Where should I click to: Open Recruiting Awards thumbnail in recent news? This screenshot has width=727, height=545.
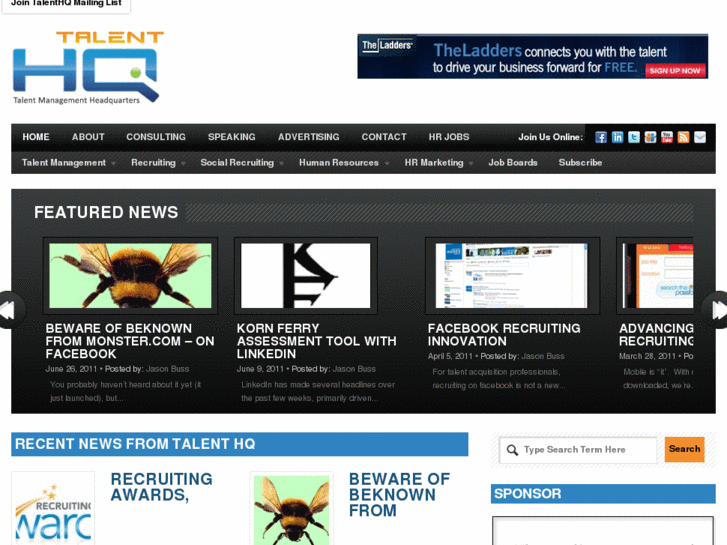(x=53, y=509)
